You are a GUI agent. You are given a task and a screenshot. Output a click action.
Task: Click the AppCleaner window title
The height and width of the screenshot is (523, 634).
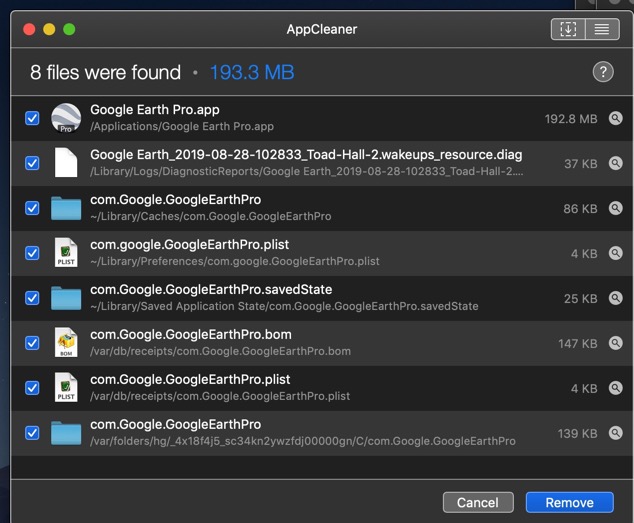pos(322,29)
